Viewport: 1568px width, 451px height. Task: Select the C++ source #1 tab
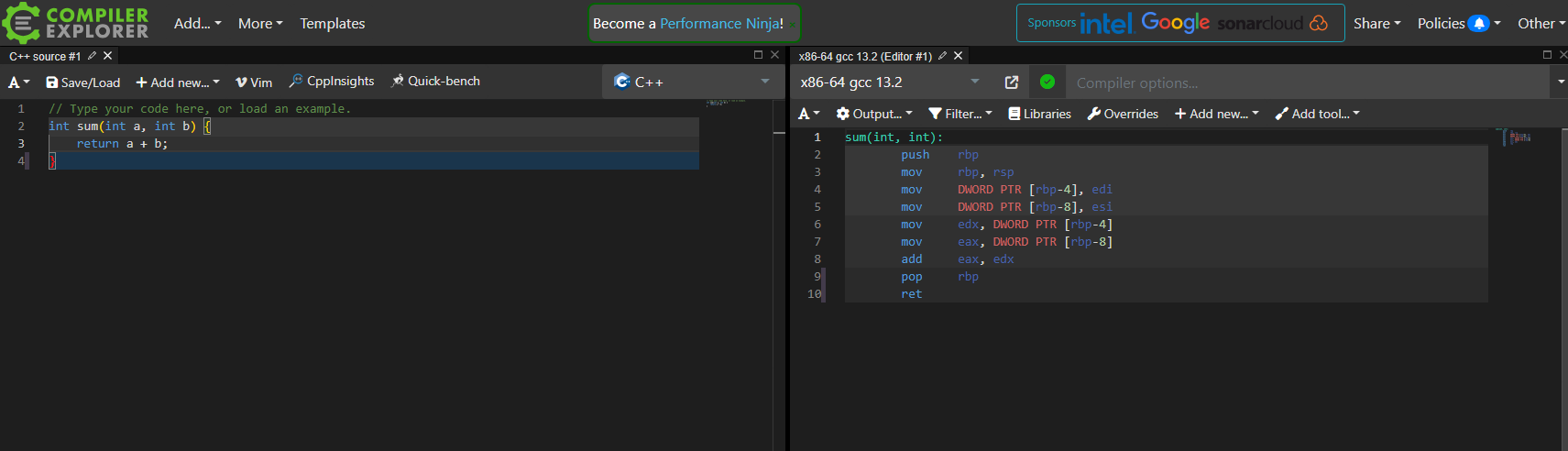(x=45, y=56)
